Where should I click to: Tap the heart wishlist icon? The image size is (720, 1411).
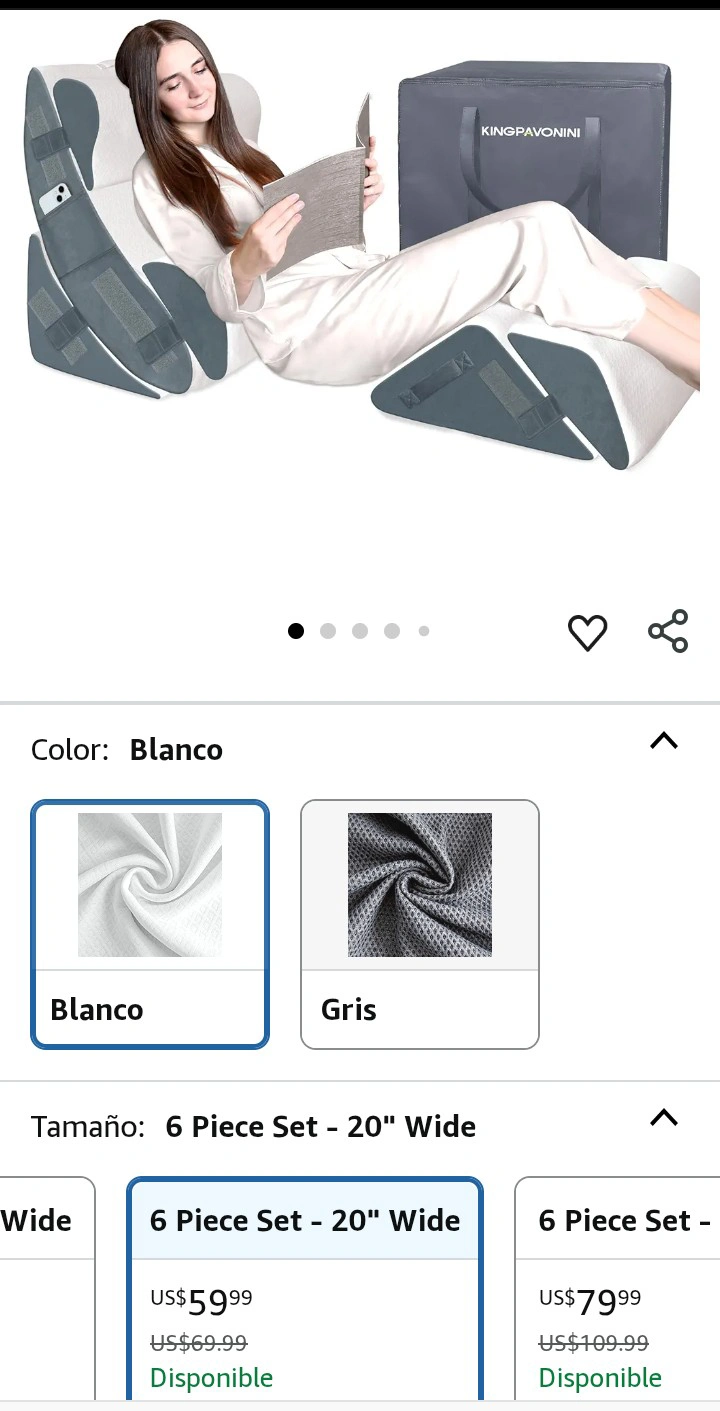click(587, 632)
